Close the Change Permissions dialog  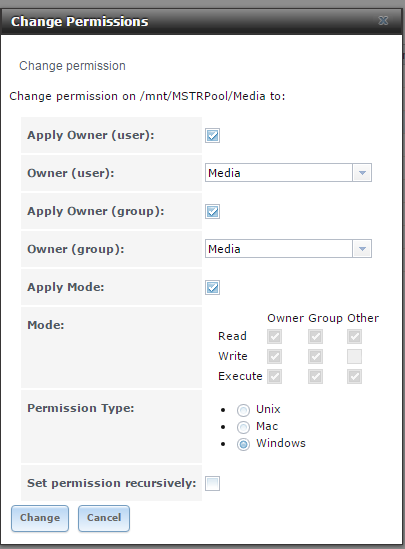(x=384, y=21)
